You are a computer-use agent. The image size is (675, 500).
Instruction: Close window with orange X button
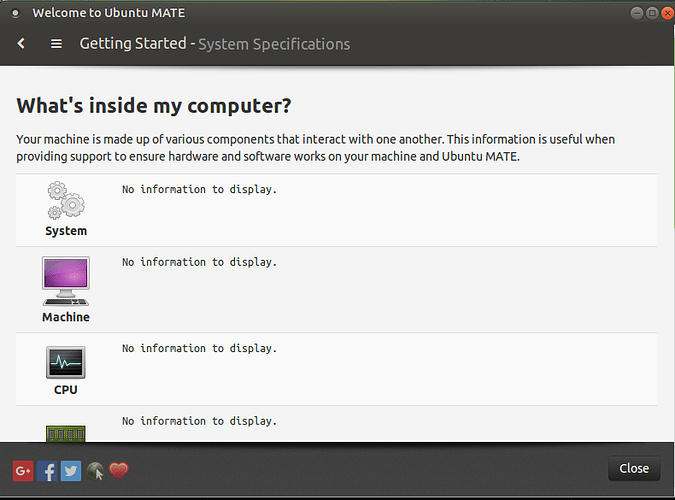pyautogui.click(x=668, y=13)
